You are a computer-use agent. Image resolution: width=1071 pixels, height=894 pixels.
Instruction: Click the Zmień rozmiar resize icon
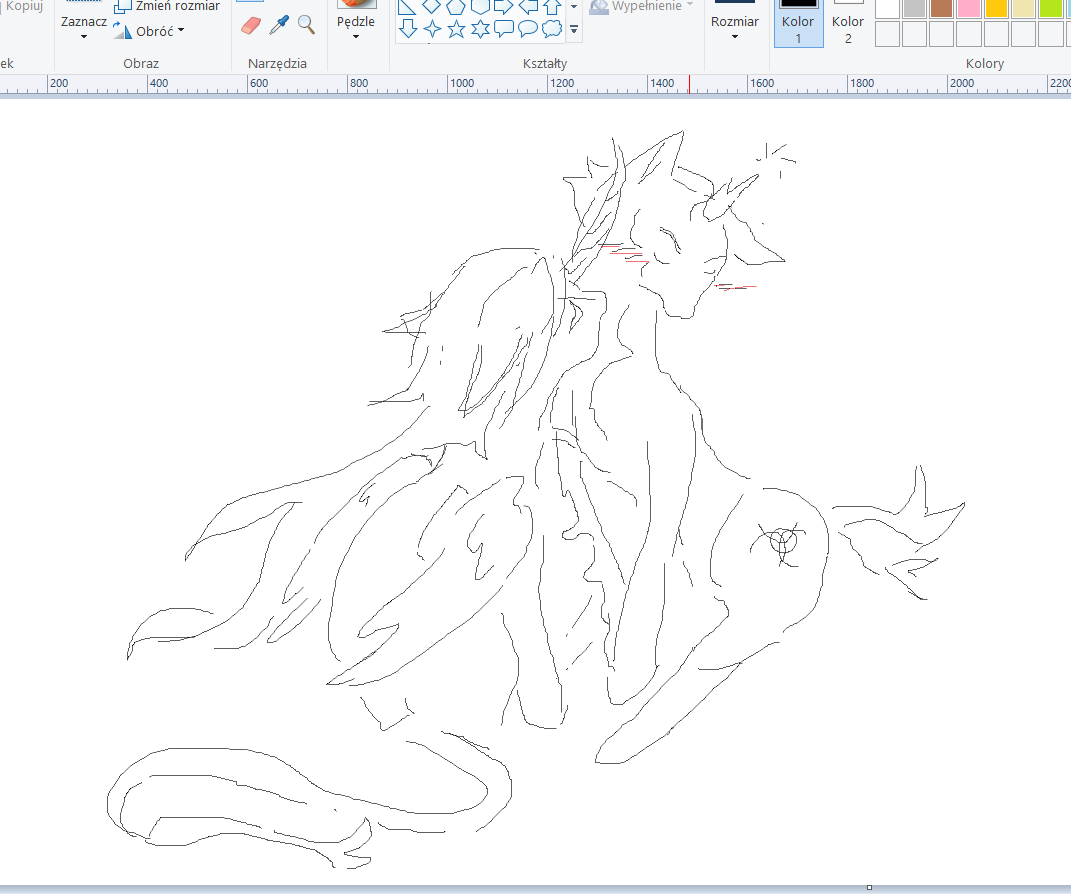[x=122, y=7]
